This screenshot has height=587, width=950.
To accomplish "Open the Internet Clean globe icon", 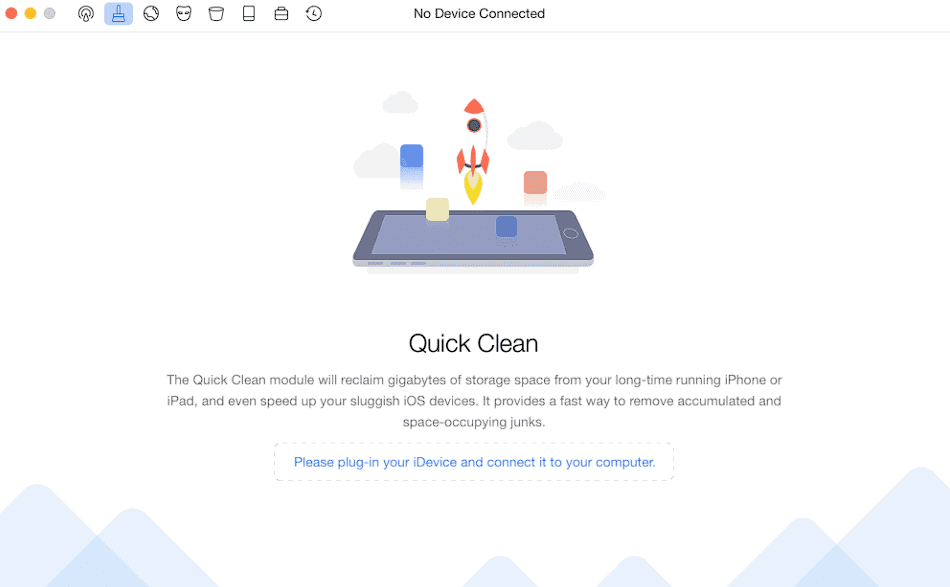I will click(x=151, y=13).
